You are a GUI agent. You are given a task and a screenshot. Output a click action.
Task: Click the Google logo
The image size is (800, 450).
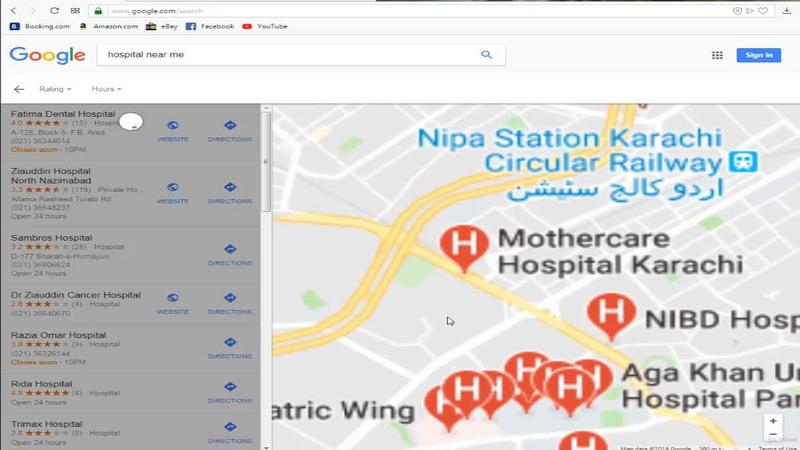point(47,55)
